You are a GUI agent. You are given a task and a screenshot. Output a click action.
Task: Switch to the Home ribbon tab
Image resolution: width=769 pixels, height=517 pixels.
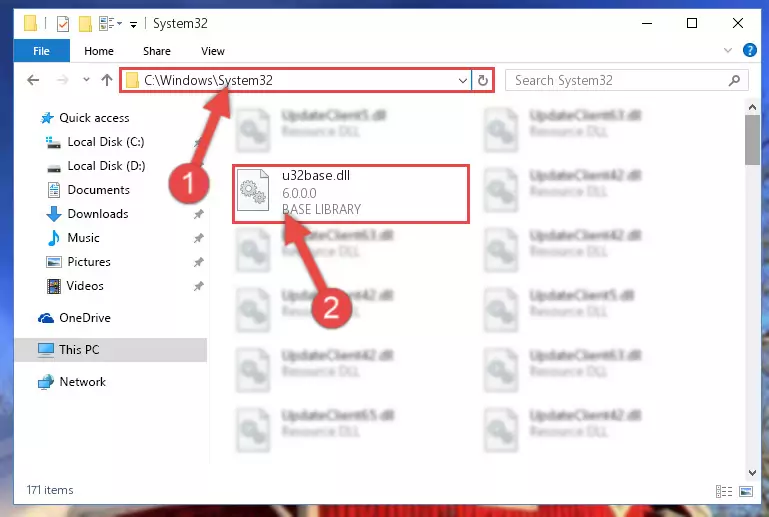(99, 51)
